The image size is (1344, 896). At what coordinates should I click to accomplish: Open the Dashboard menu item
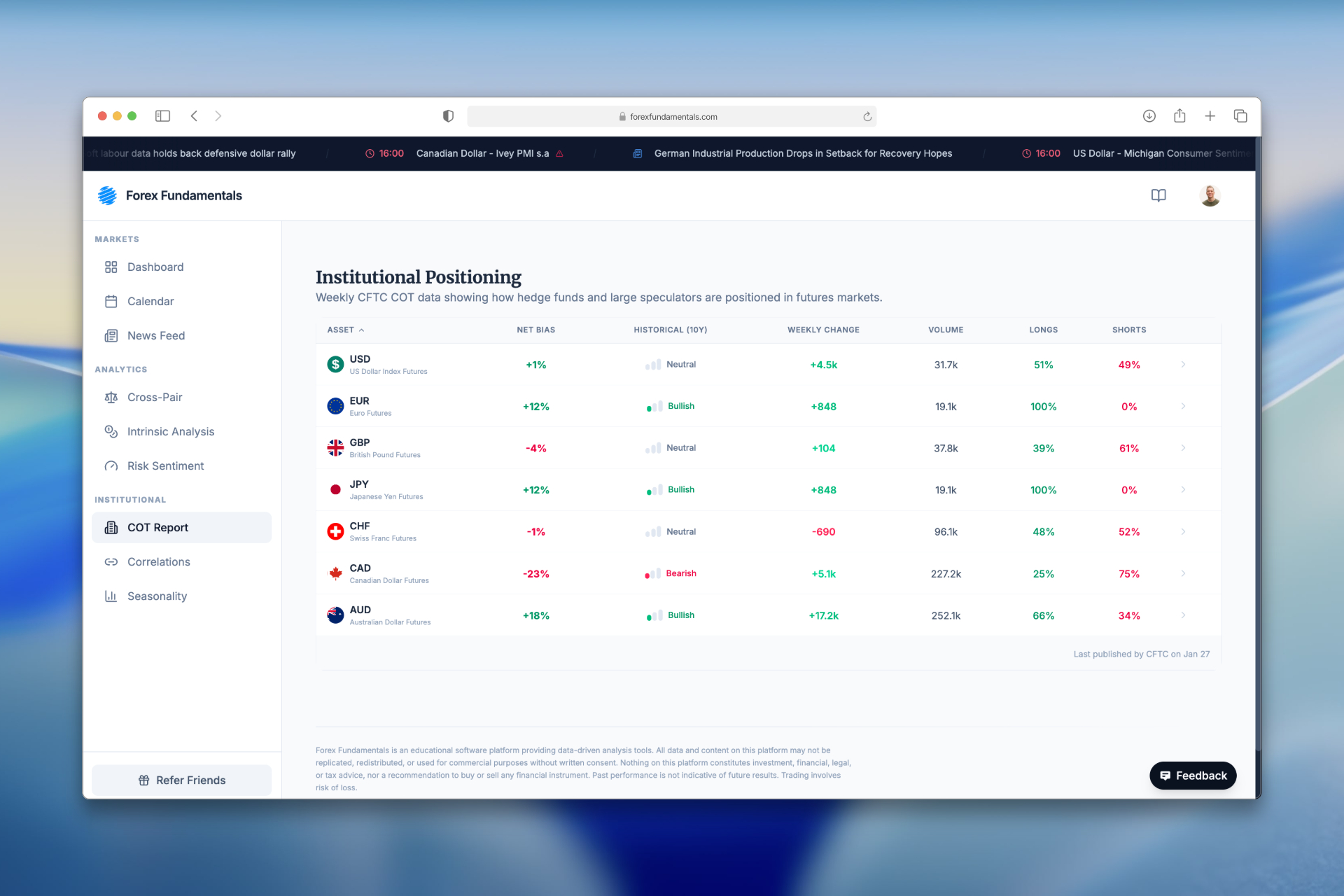(155, 267)
